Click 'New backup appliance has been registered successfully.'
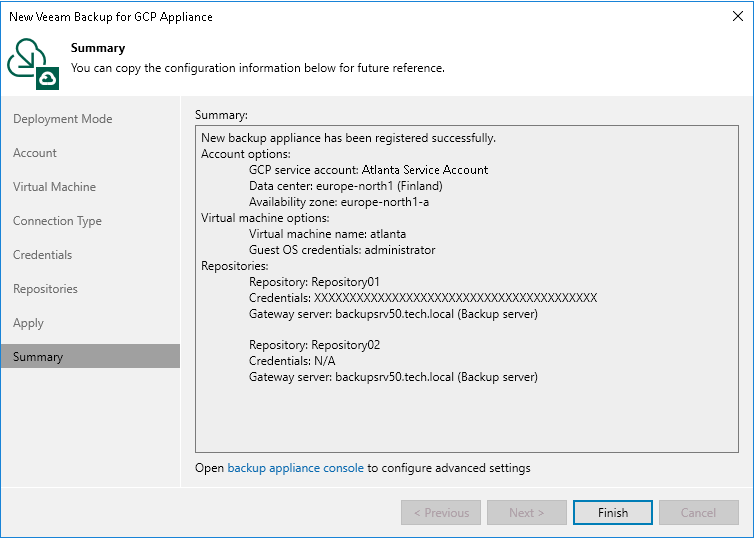 pyautogui.click(x=348, y=138)
